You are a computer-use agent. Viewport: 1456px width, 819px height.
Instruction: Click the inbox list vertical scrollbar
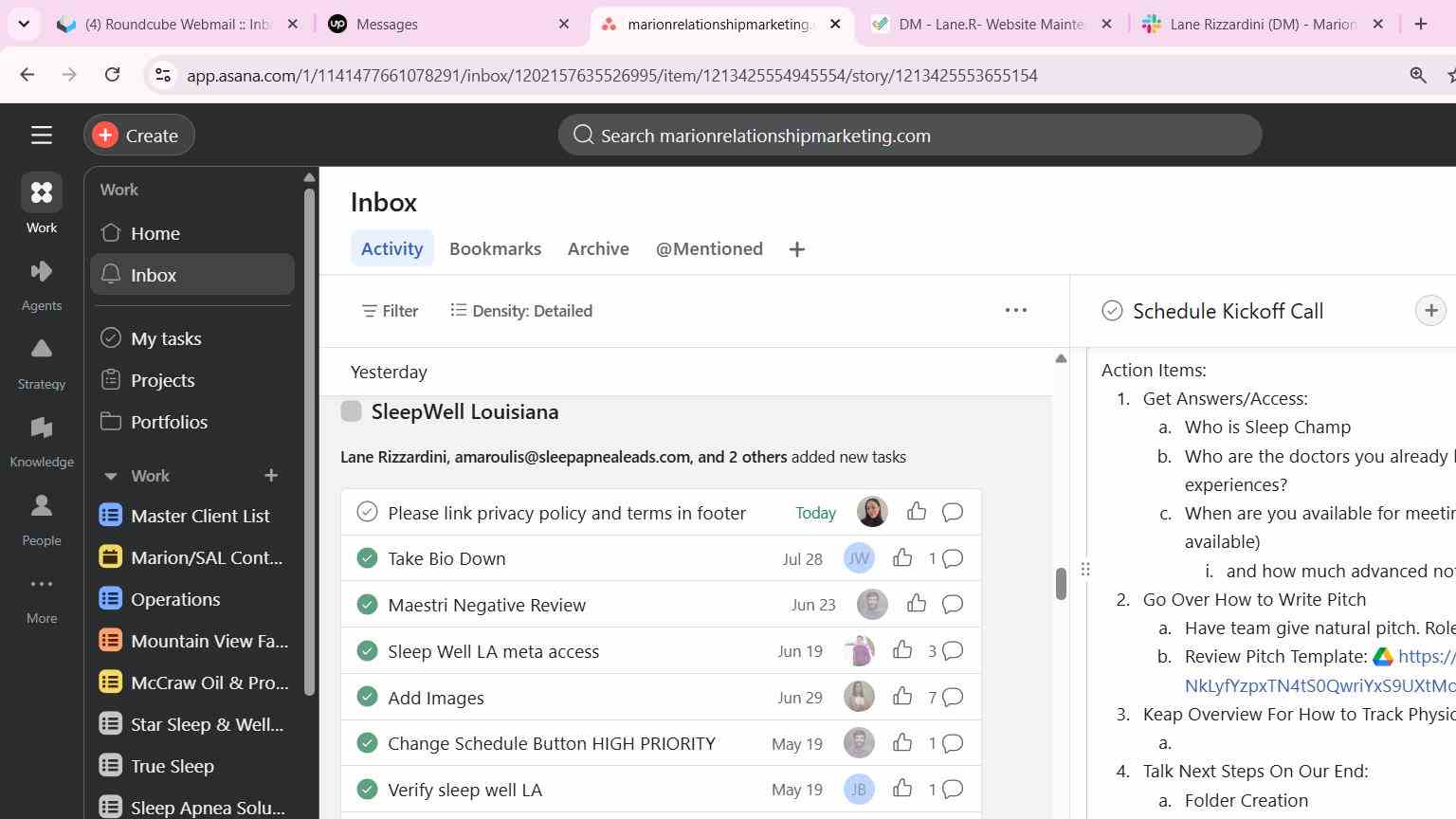1061,583
